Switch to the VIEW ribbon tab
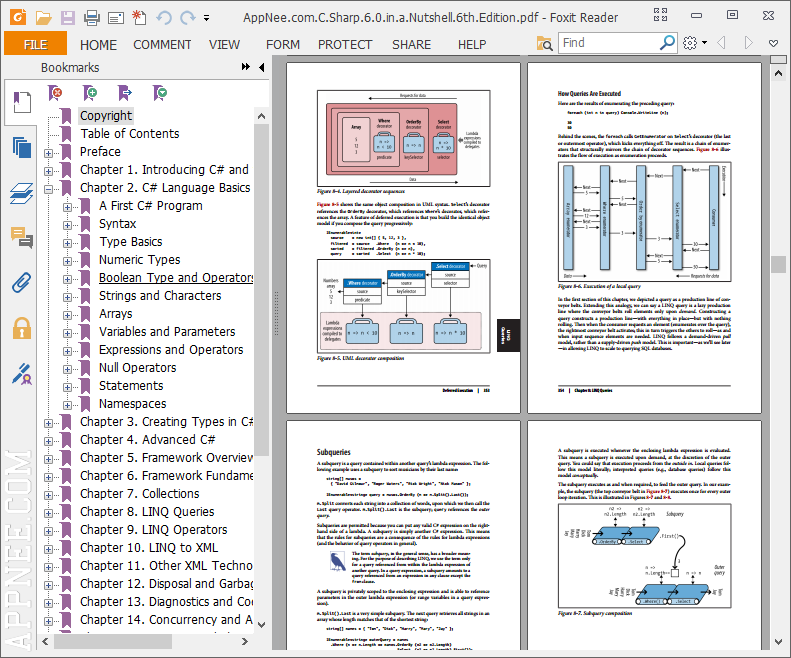The width and height of the screenshot is (791, 658). pos(224,45)
